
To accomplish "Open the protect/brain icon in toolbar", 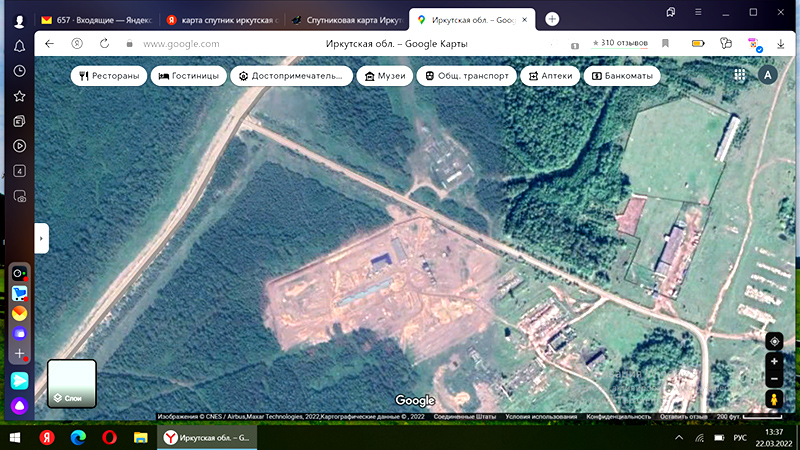I will 726,44.
